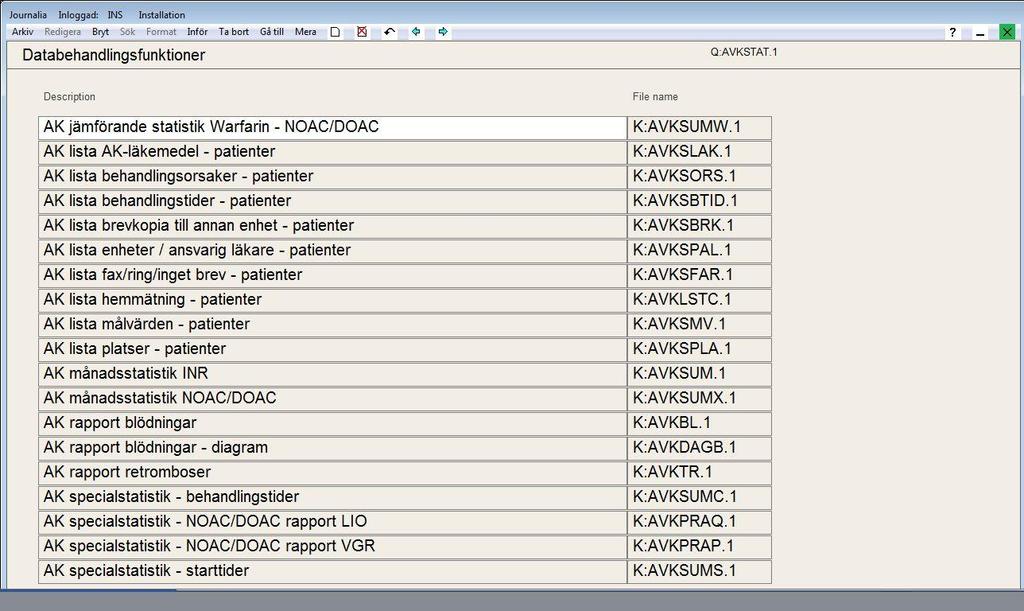The width and height of the screenshot is (1024, 611).
Task: Click file name K:AVKSUMX.1
Action: (699, 399)
